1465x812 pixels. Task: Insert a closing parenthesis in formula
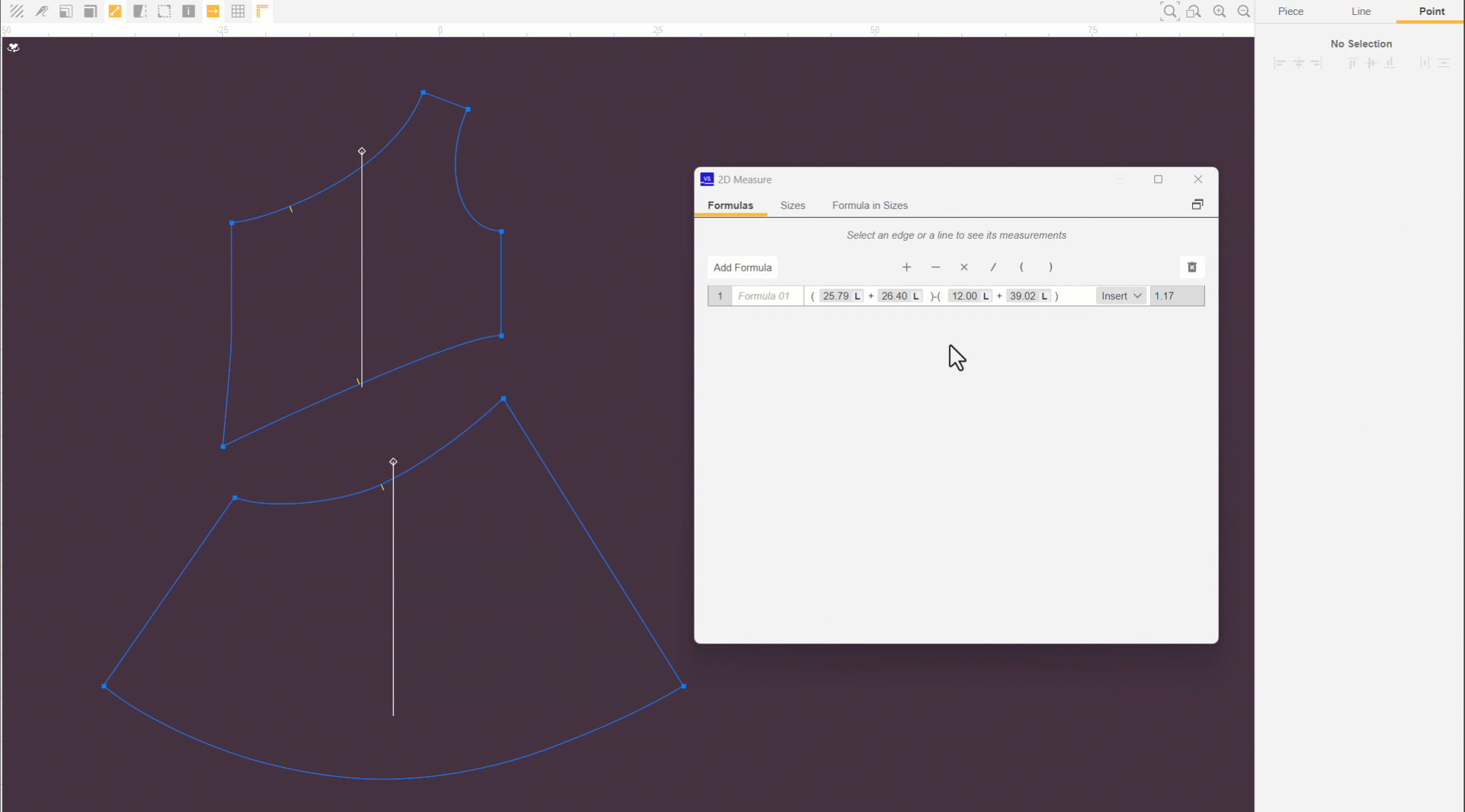pyautogui.click(x=1051, y=267)
